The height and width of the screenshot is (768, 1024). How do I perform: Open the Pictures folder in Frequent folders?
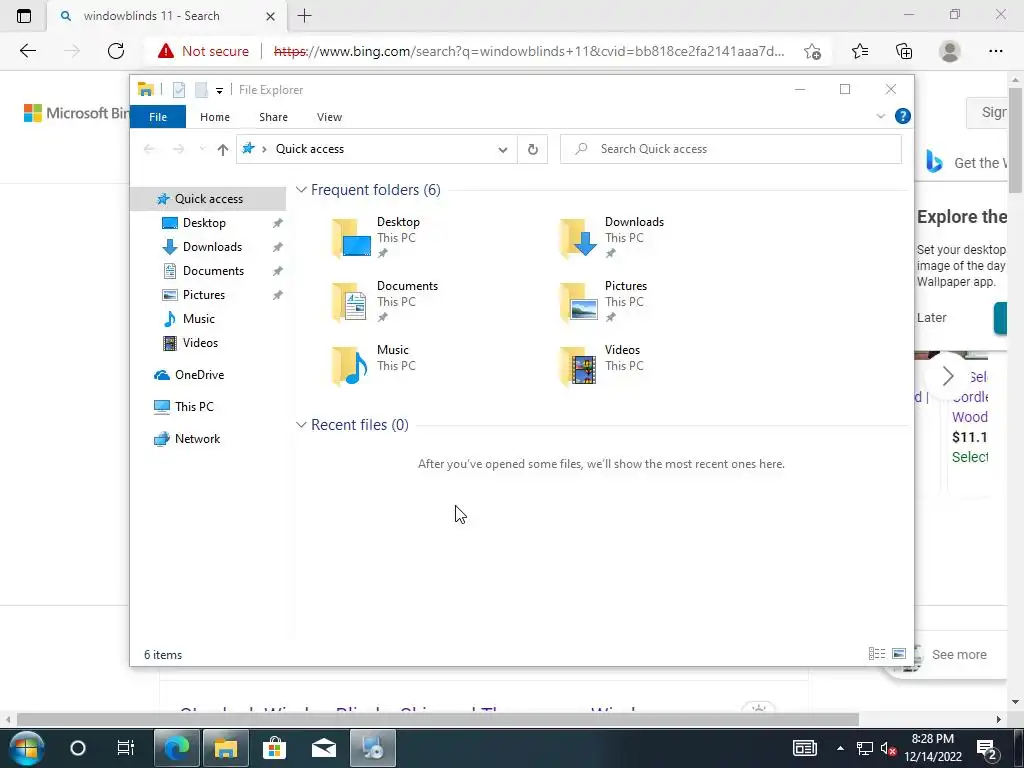(603, 302)
